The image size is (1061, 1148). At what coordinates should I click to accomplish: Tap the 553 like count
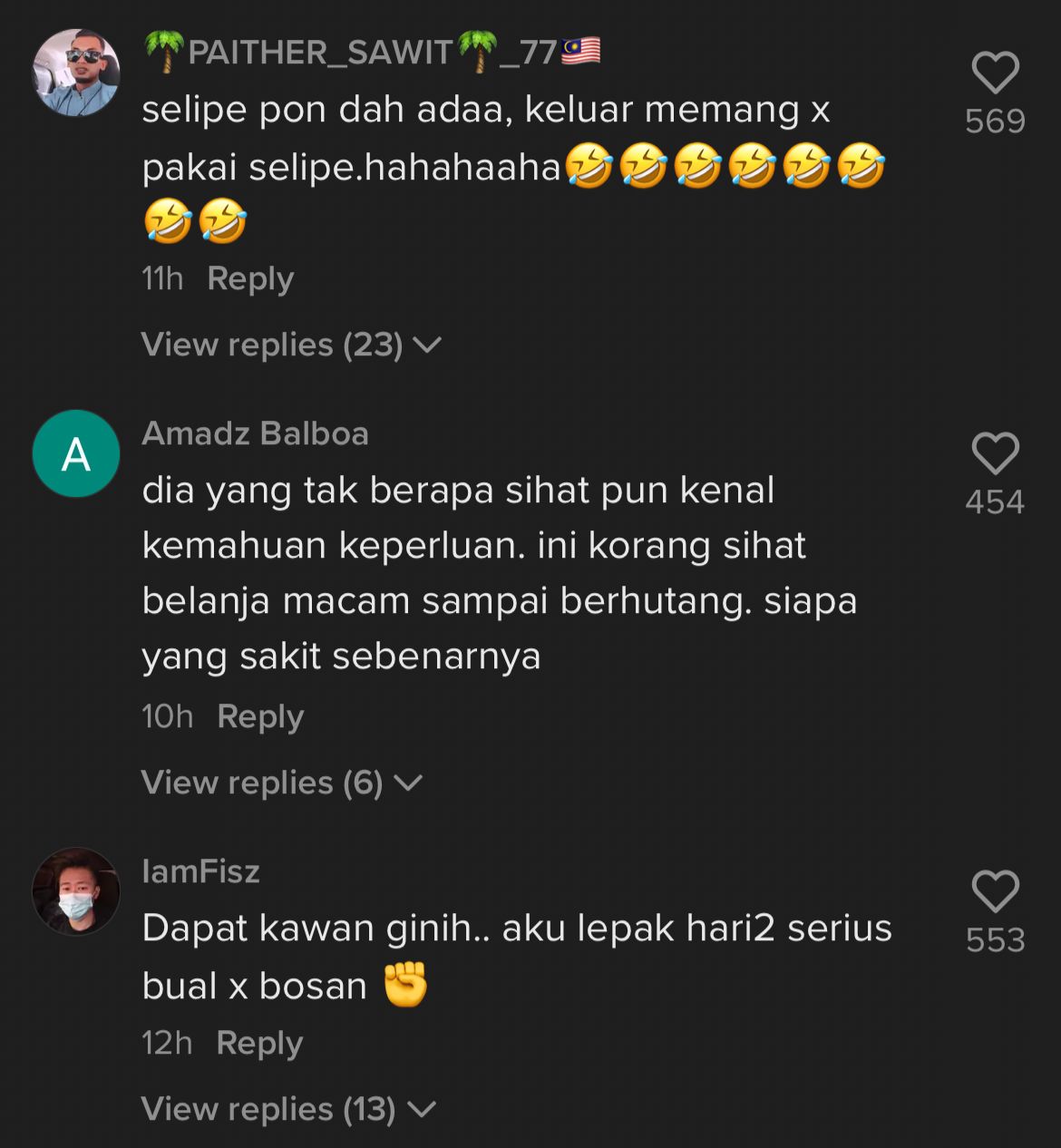pos(995,940)
